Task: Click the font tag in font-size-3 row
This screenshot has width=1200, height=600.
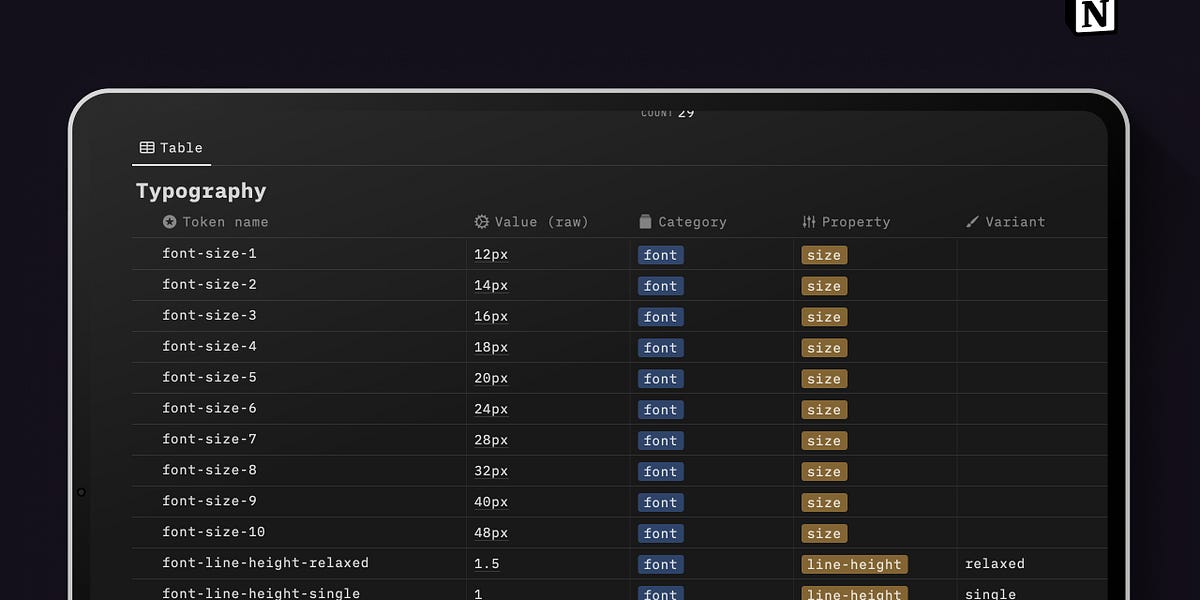Action: coord(661,317)
